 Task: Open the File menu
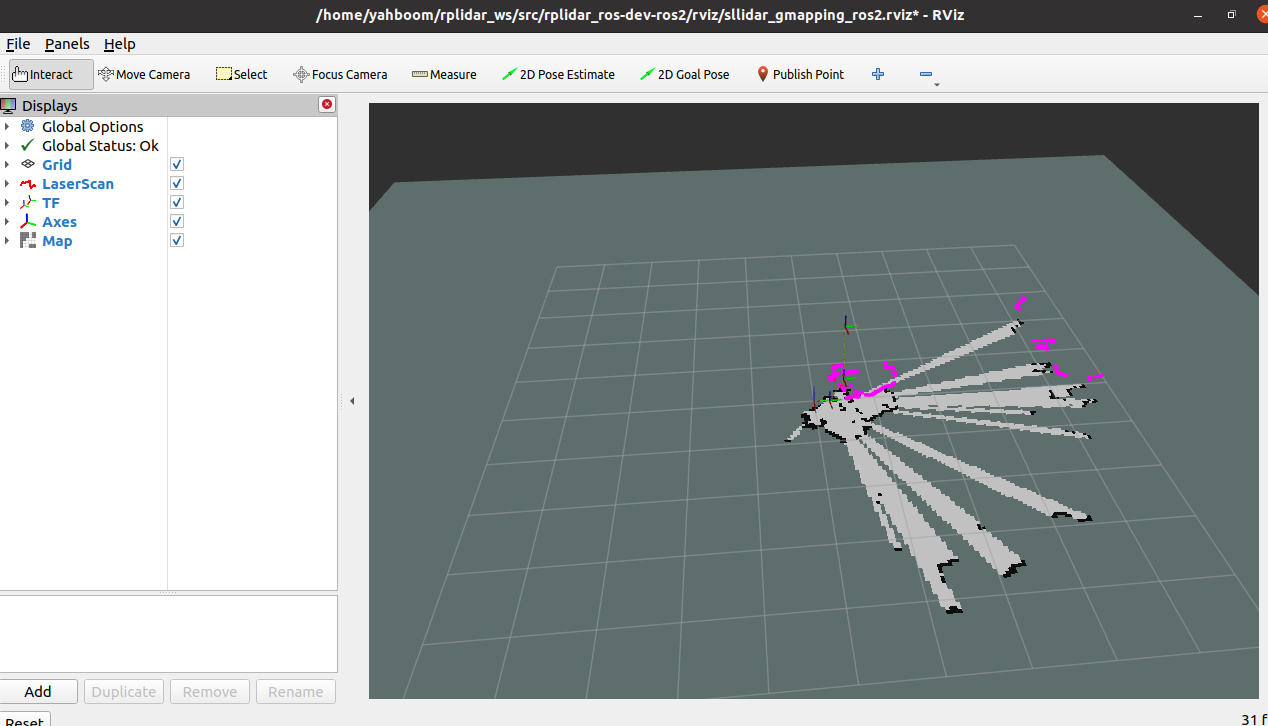[x=18, y=44]
